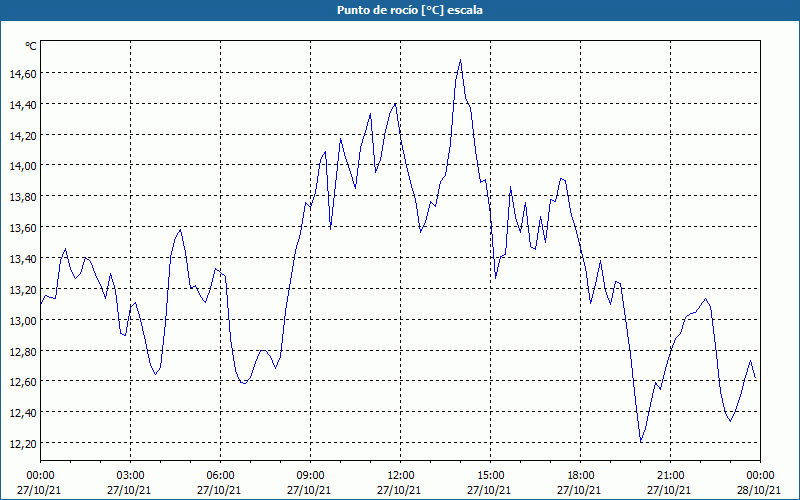
Task: Select the 12,20 y-axis label
Action: tap(23, 444)
